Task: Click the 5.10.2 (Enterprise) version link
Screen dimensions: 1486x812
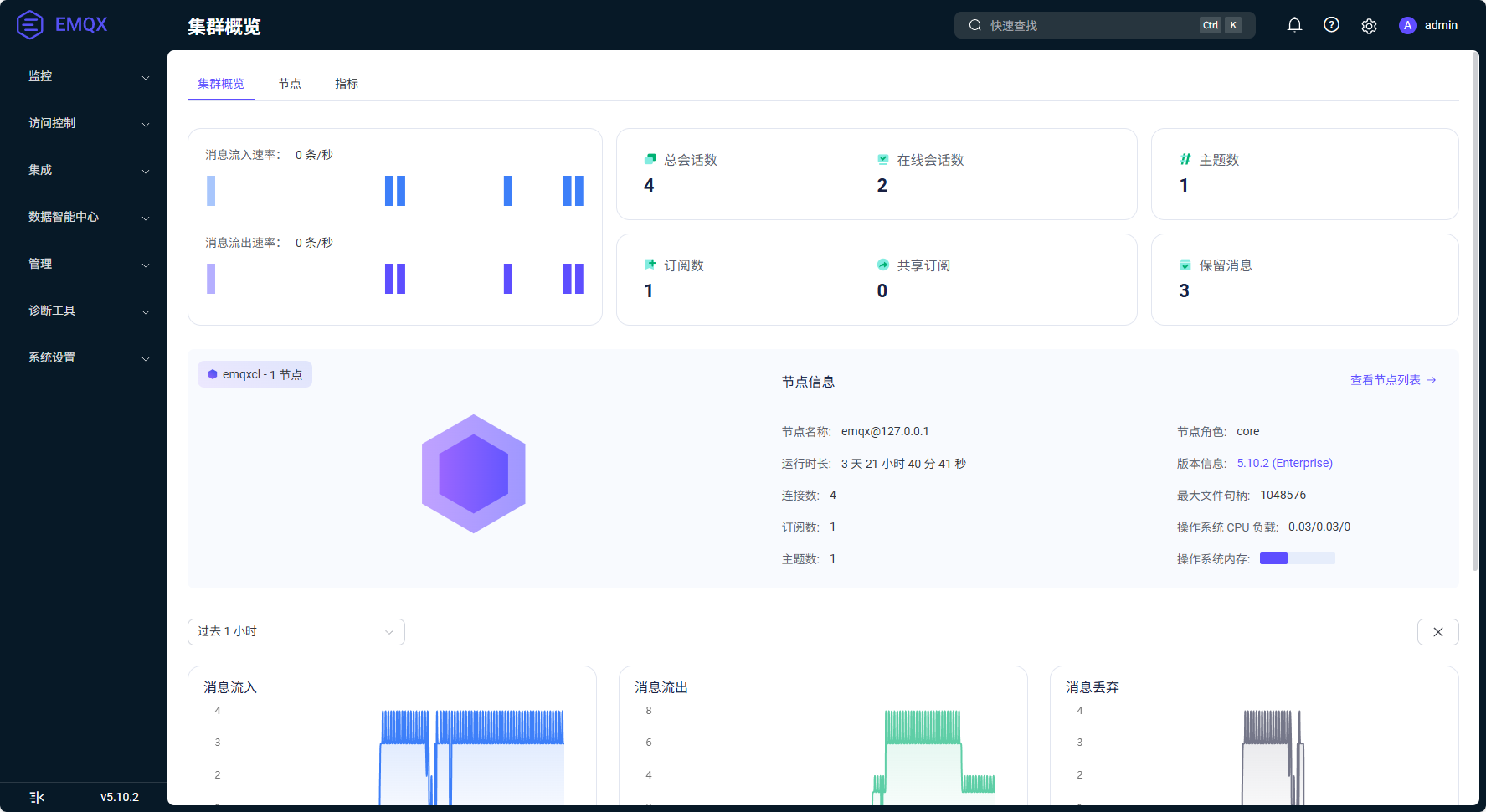Action: 1284,463
